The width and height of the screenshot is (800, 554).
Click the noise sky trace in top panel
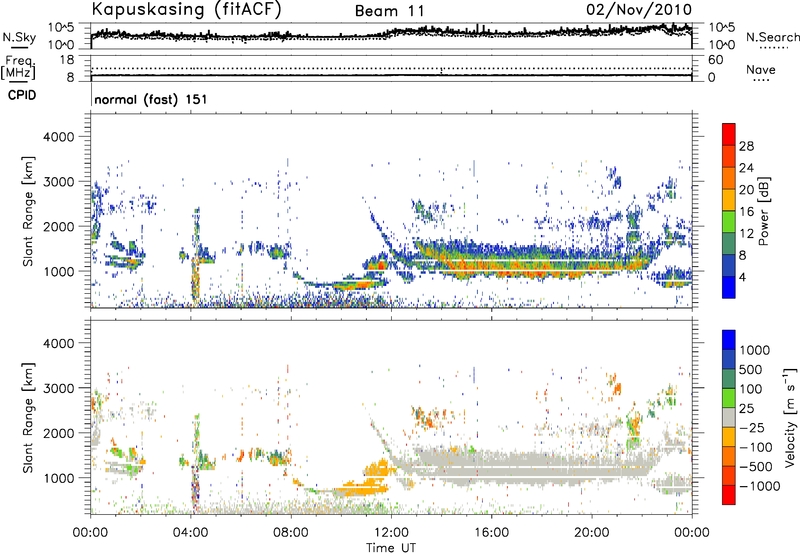tap(391, 33)
